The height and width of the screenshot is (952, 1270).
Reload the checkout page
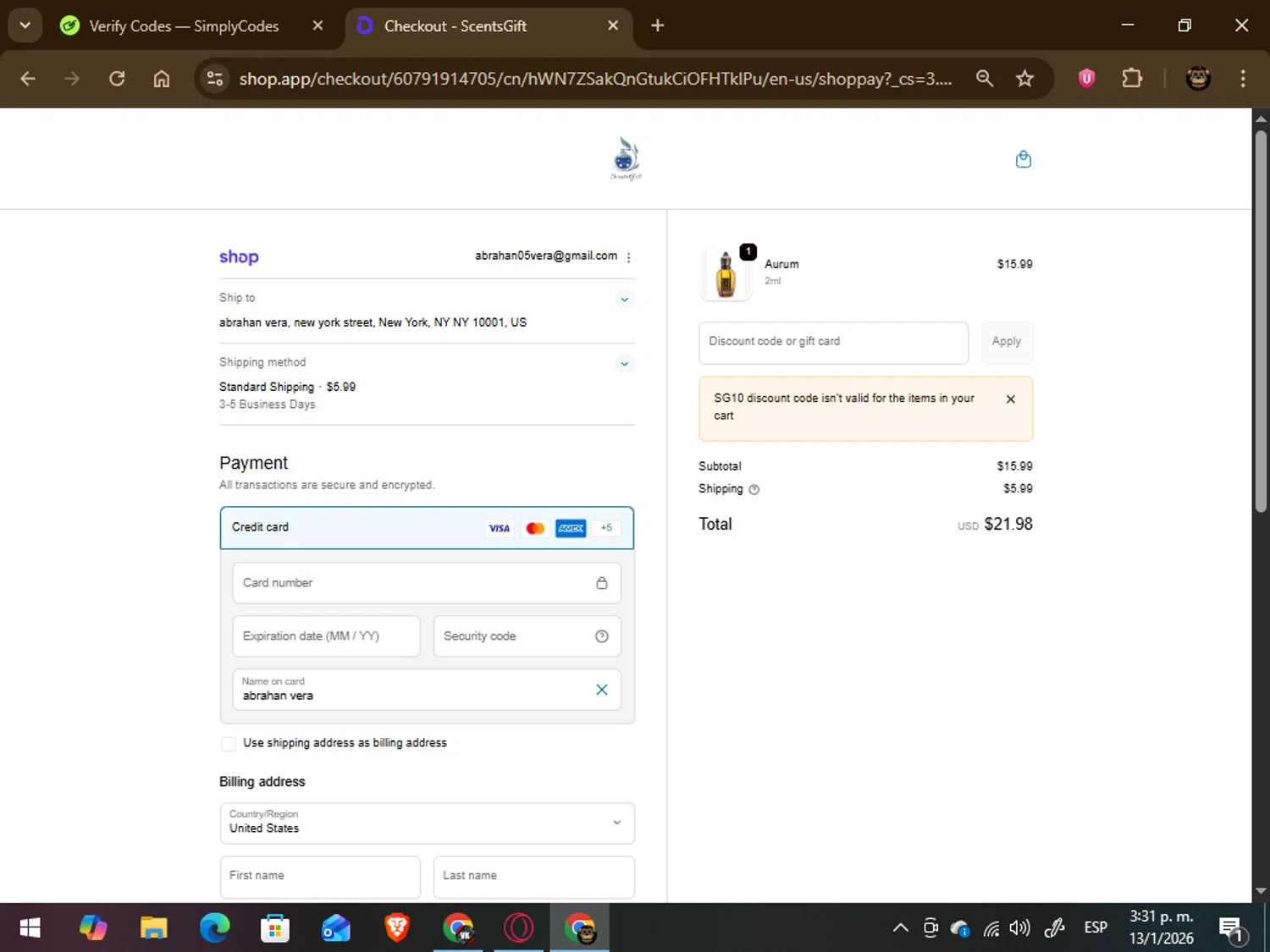pos(117,79)
